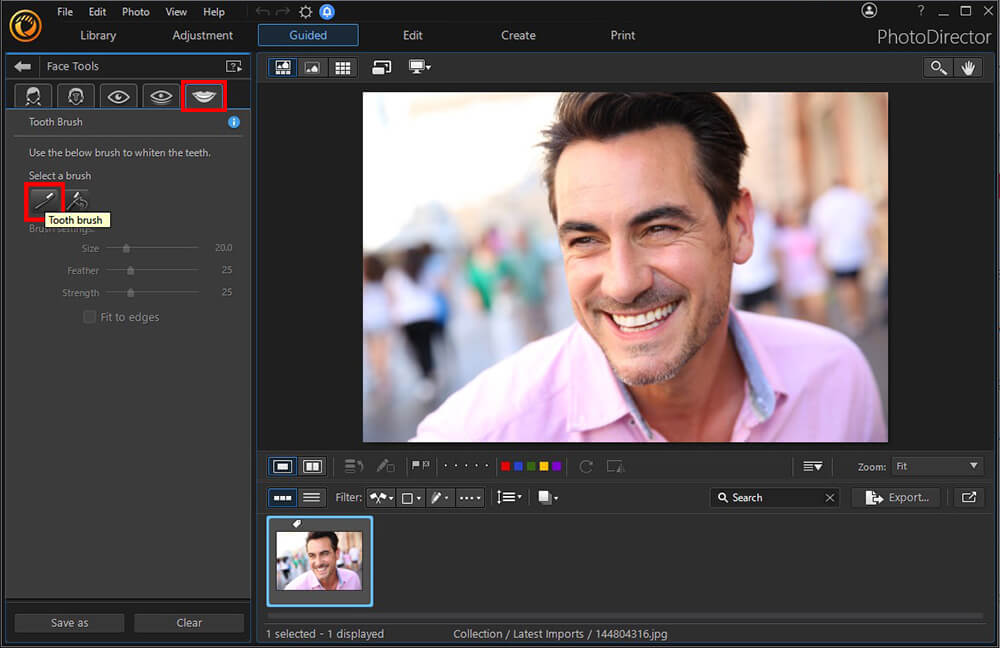Activate the Pan hand tool
The height and width of the screenshot is (648, 1000).
[x=968, y=67]
